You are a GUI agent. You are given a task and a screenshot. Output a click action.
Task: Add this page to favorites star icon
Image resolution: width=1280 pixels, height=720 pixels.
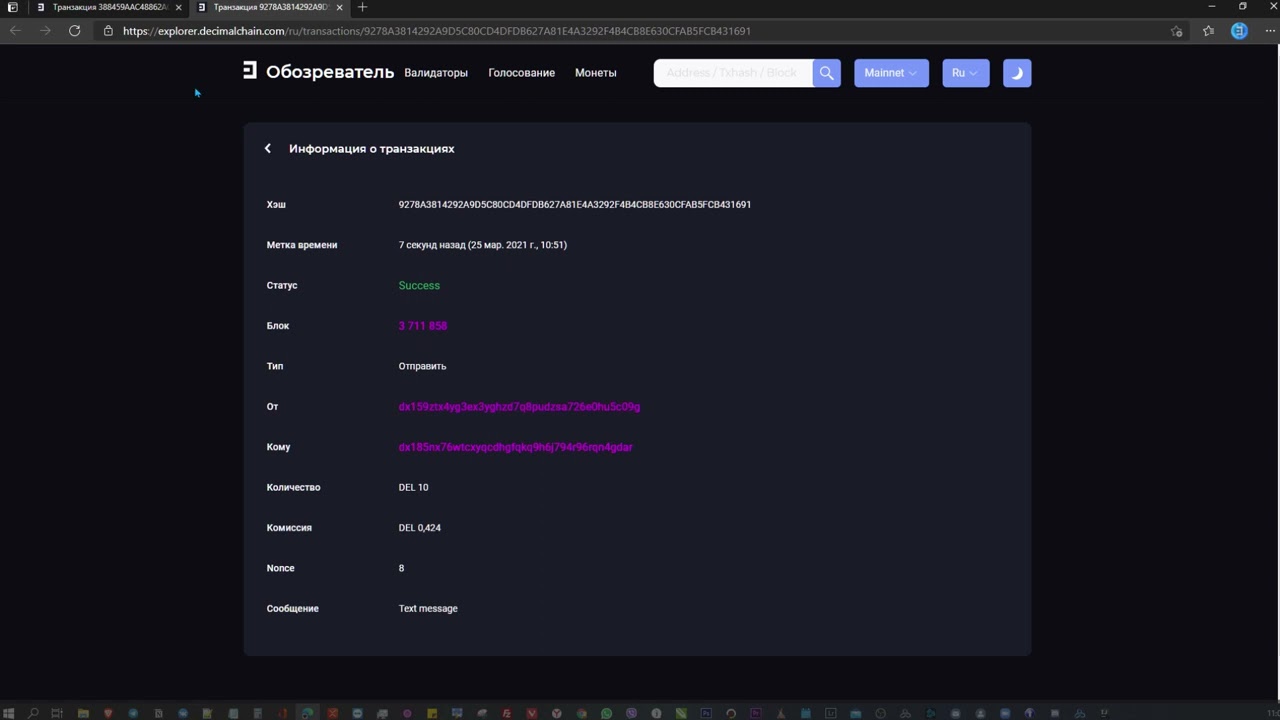click(x=1176, y=31)
